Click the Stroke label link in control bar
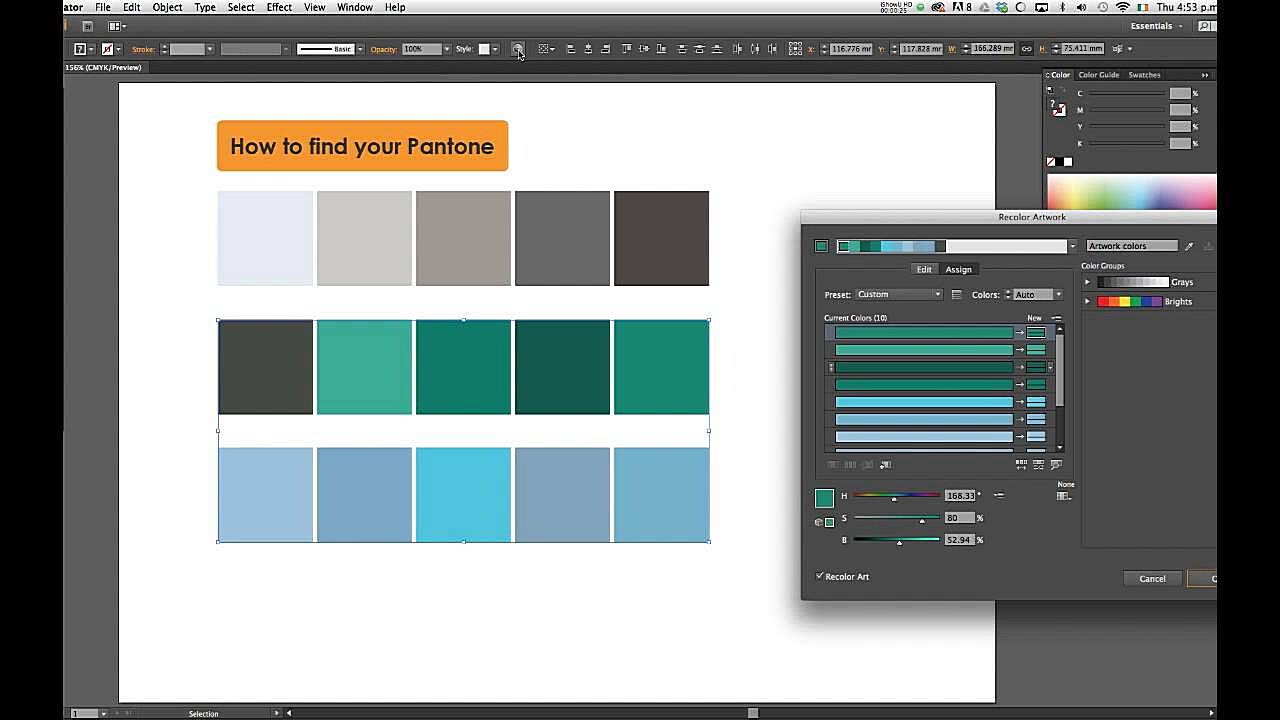The width and height of the screenshot is (1280, 720). pyautogui.click(x=143, y=49)
